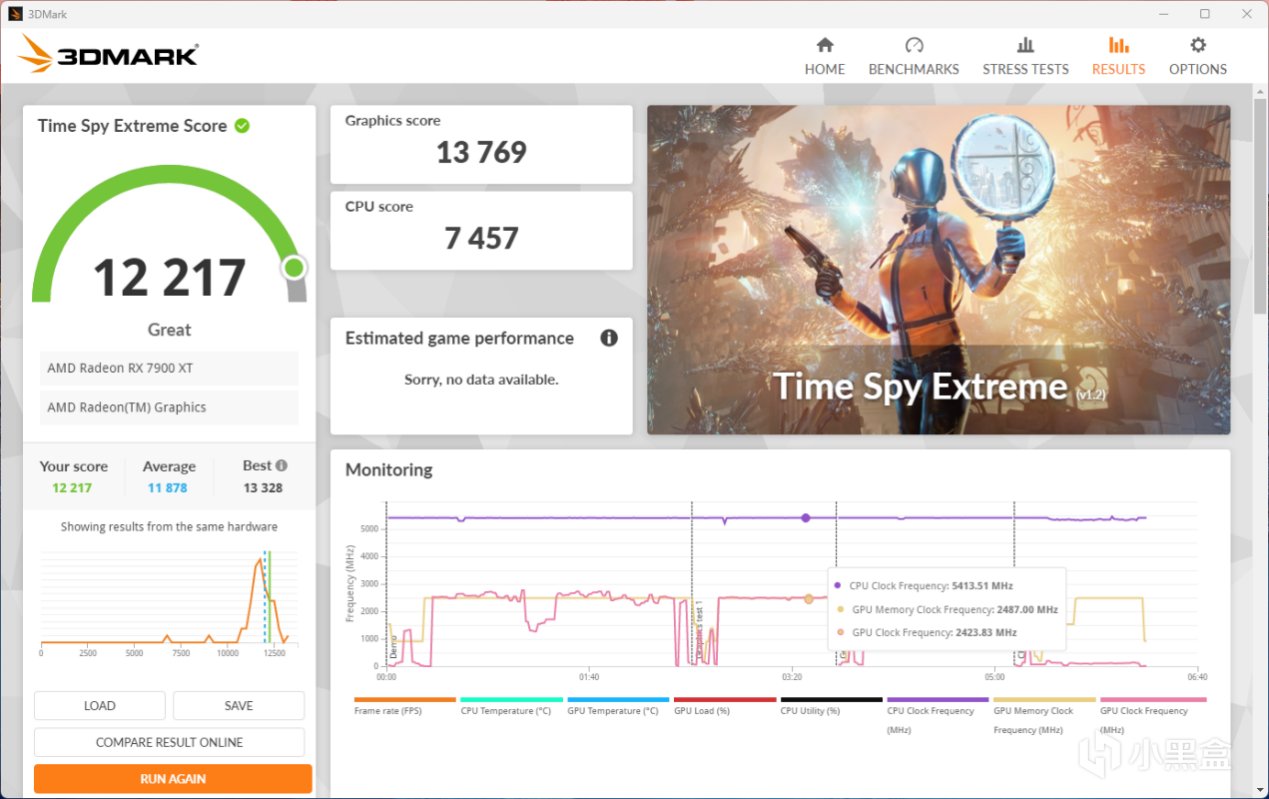Click the Graphics score 13 769
Screen dimensions: 1269x799
click(x=481, y=152)
